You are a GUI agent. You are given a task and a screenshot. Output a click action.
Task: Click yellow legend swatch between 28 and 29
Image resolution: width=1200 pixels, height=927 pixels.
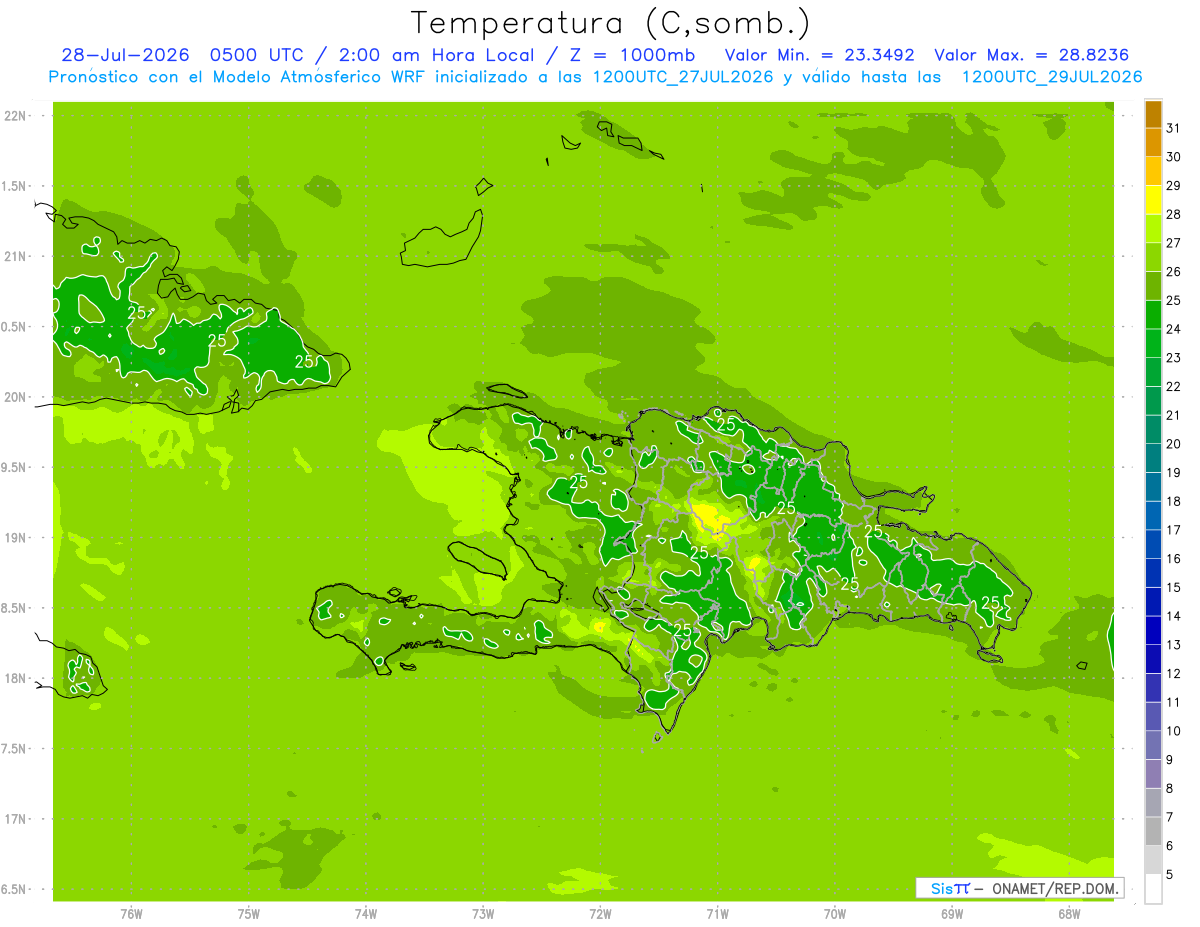pyautogui.click(x=1153, y=200)
